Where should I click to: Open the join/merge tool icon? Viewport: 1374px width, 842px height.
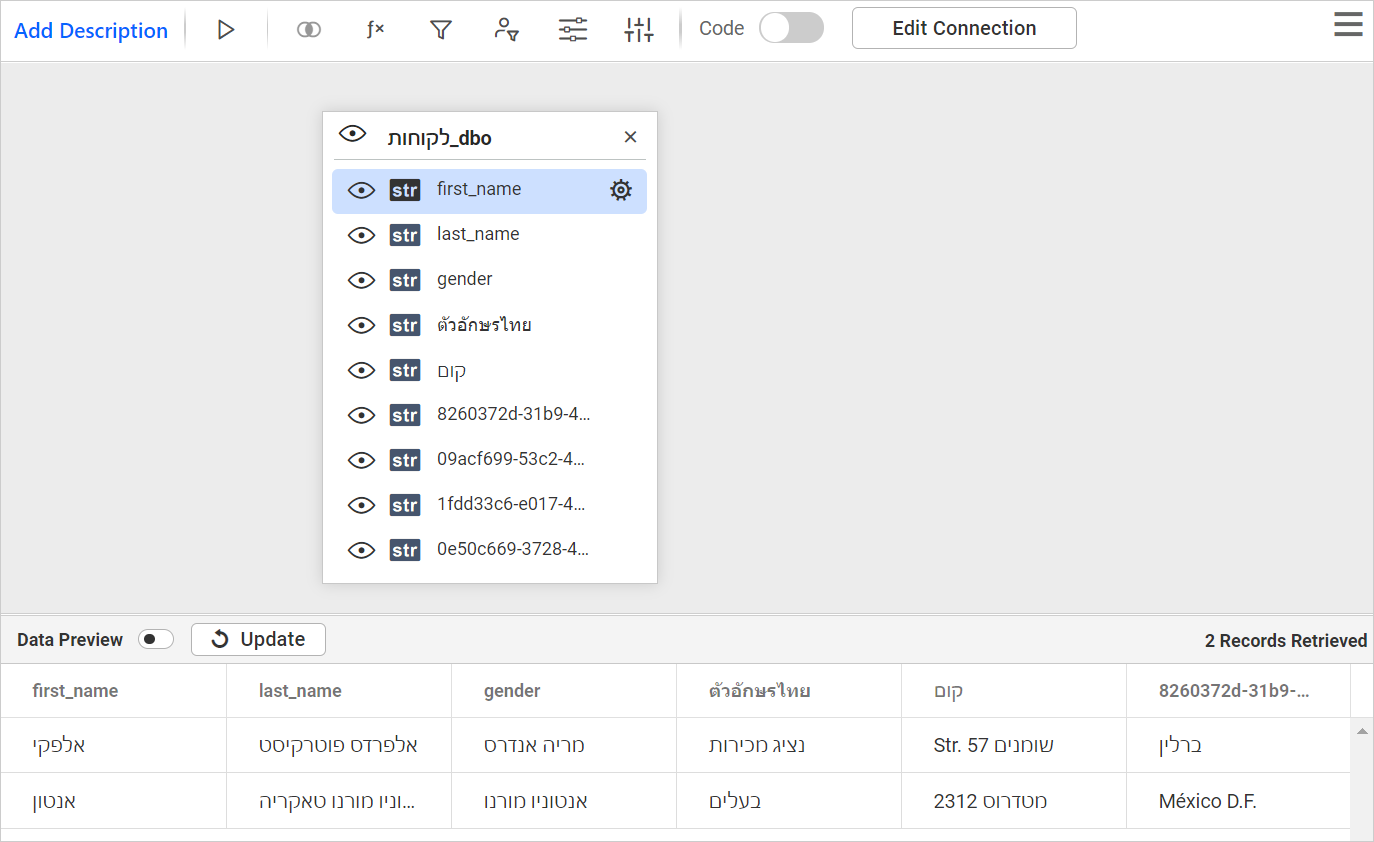(x=308, y=29)
